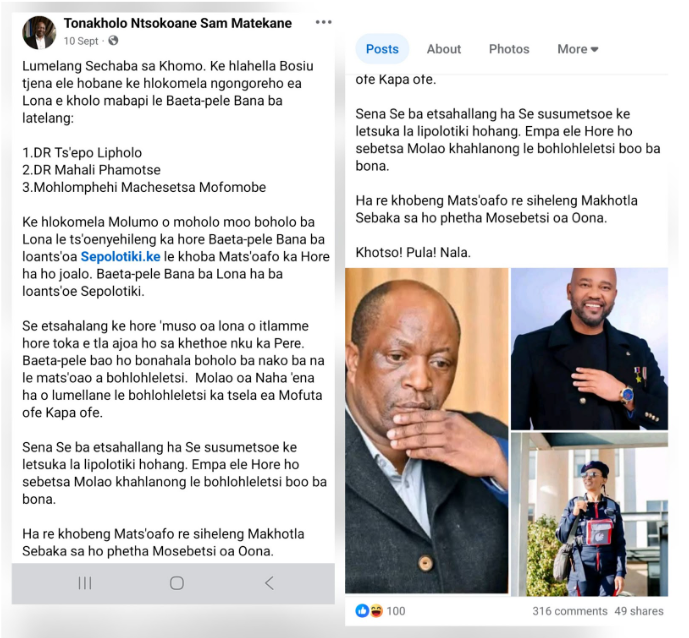Image resolution: width=689 pixels, height=638 pixels.
Task: Tap the public globe audience icon
Action: pos(113,40)
